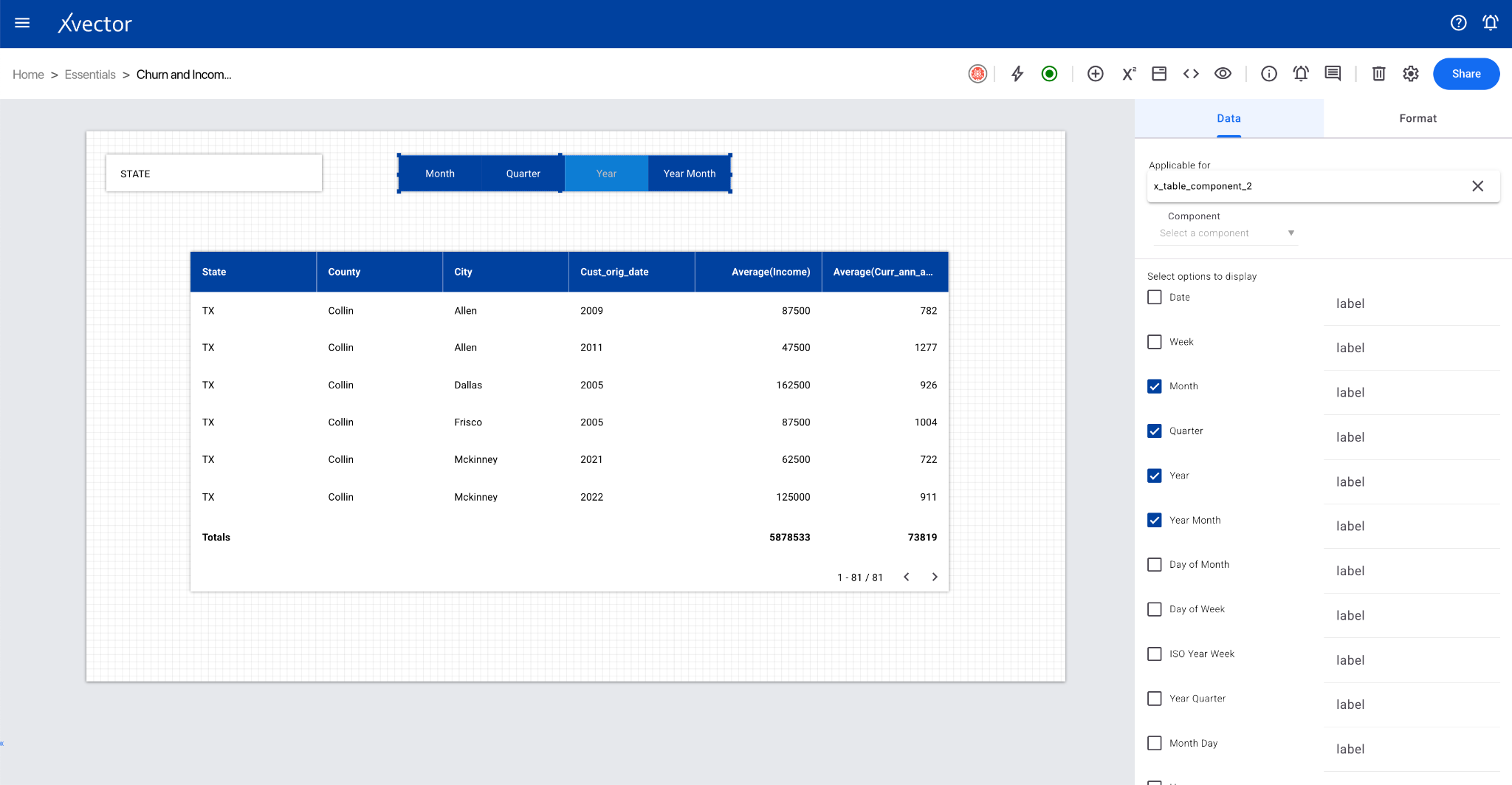Click the red circular status icon
Image resolution: width=1512 pixels, height=785 pixels.
(977, 74)
